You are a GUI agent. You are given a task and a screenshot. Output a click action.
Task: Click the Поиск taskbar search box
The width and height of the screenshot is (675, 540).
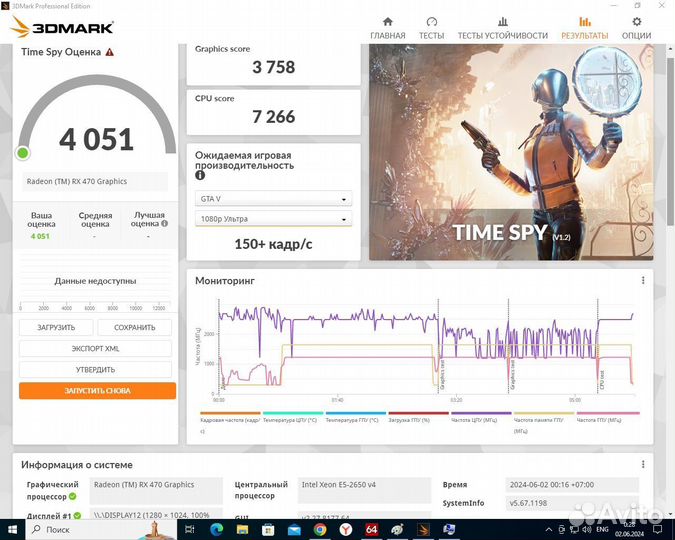coord(101,529)
